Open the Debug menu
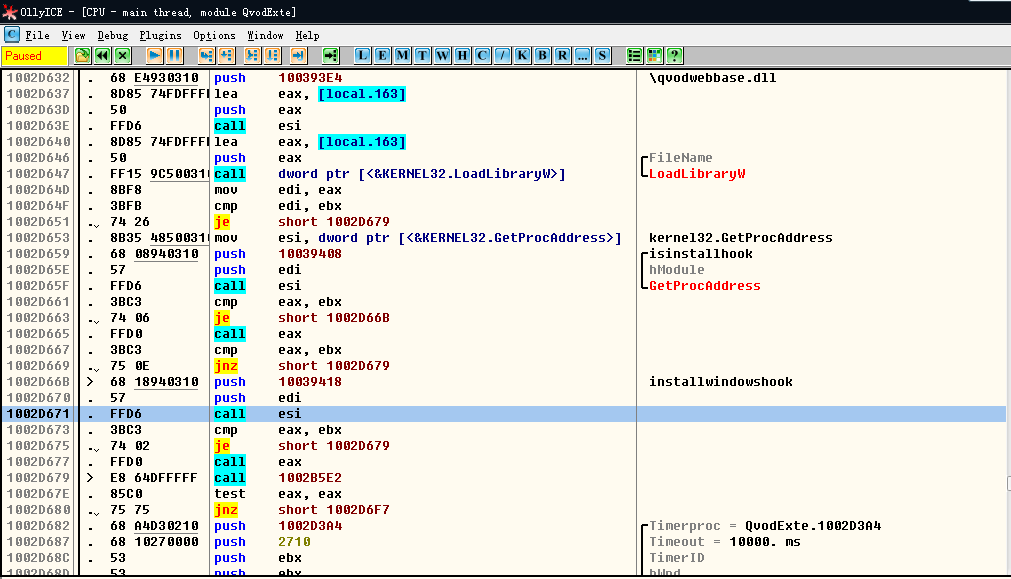This screenshot has height=579, width=1011. (x=112, y=35)
